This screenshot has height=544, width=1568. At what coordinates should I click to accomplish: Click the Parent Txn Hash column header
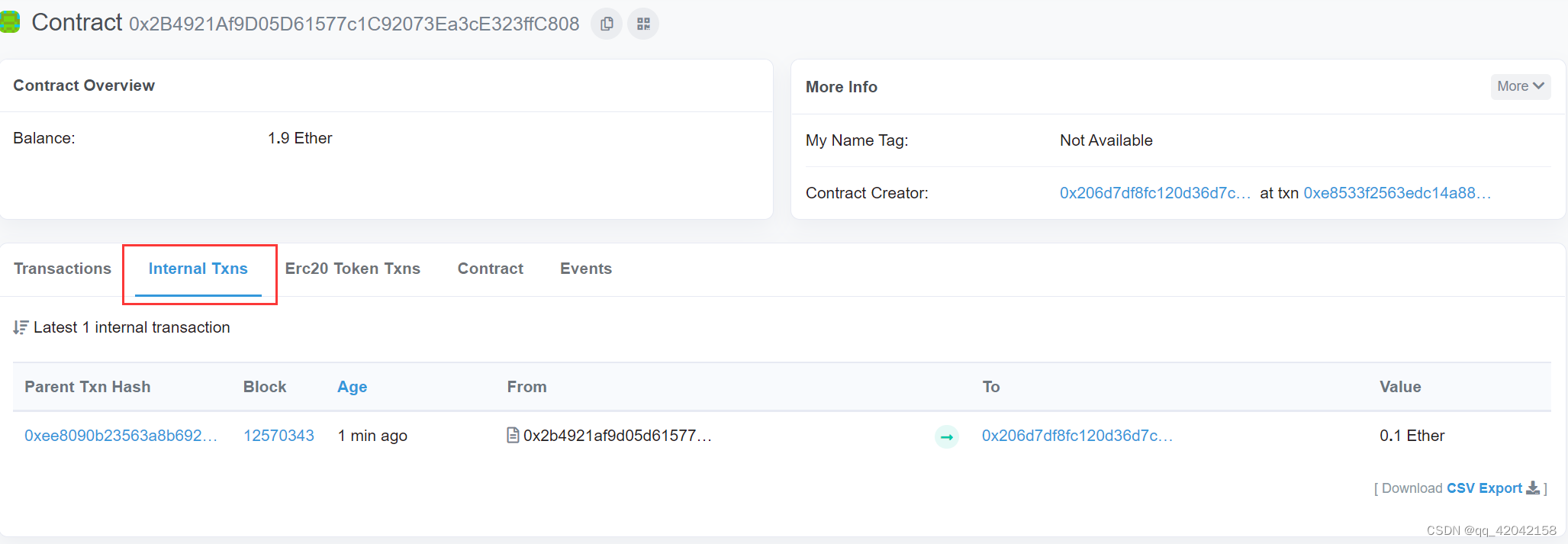(88, 387)
